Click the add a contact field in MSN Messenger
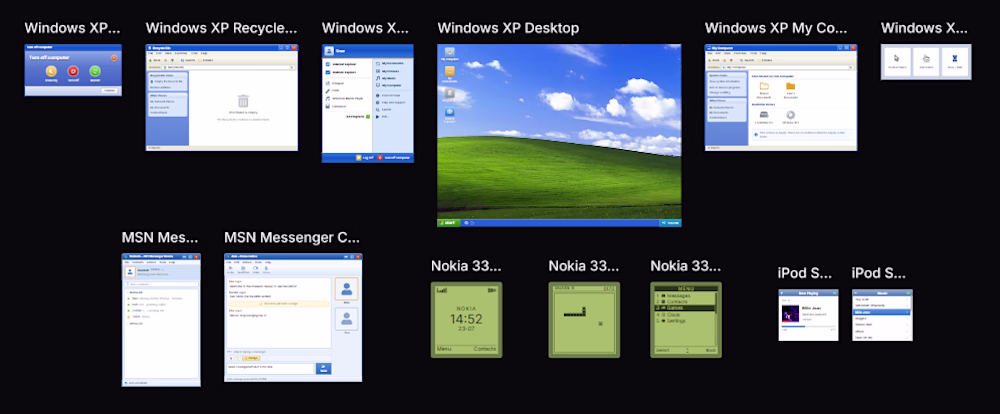The image size is (1000, 414). [x=161, y=284]
